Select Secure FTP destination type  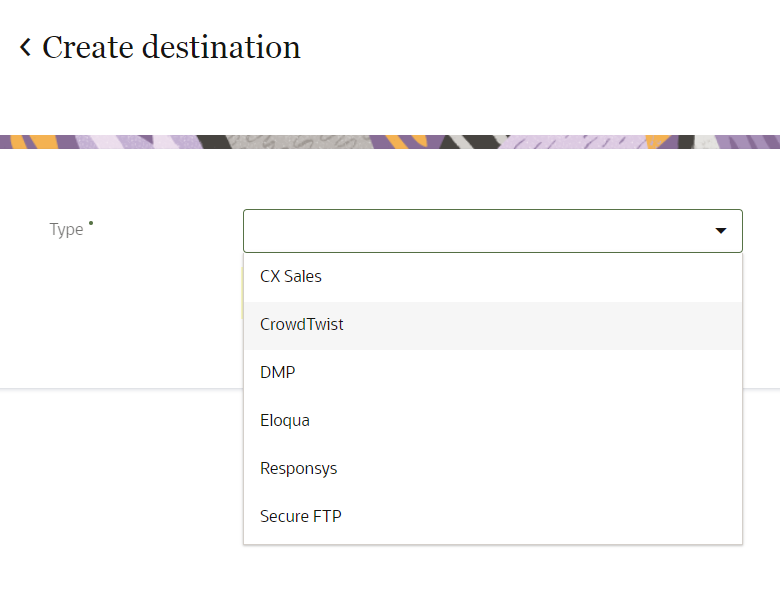pos(301,517)
